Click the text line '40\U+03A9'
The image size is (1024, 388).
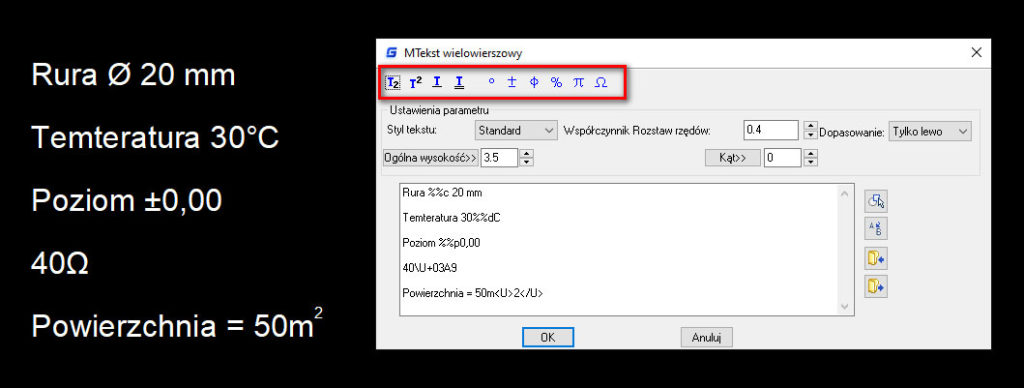click(429, 268)
